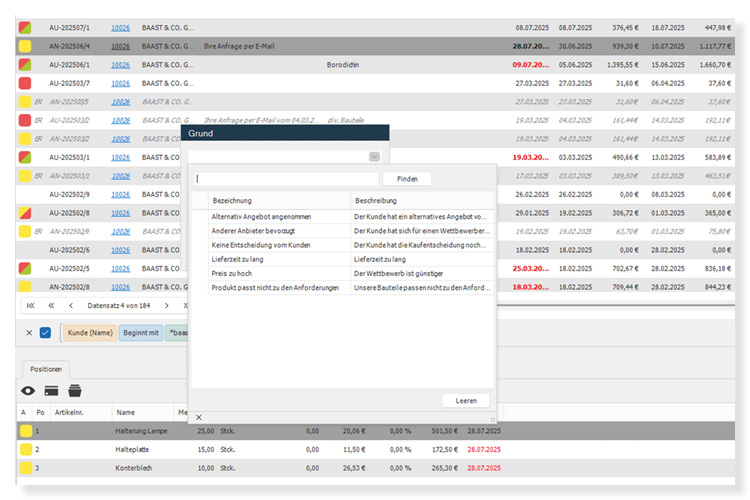Viewport: 750px width, 500px height.
Task: Click Ihre Anfrage per E-Mail in AN-202506/4
Action: (x=239, y=46)
